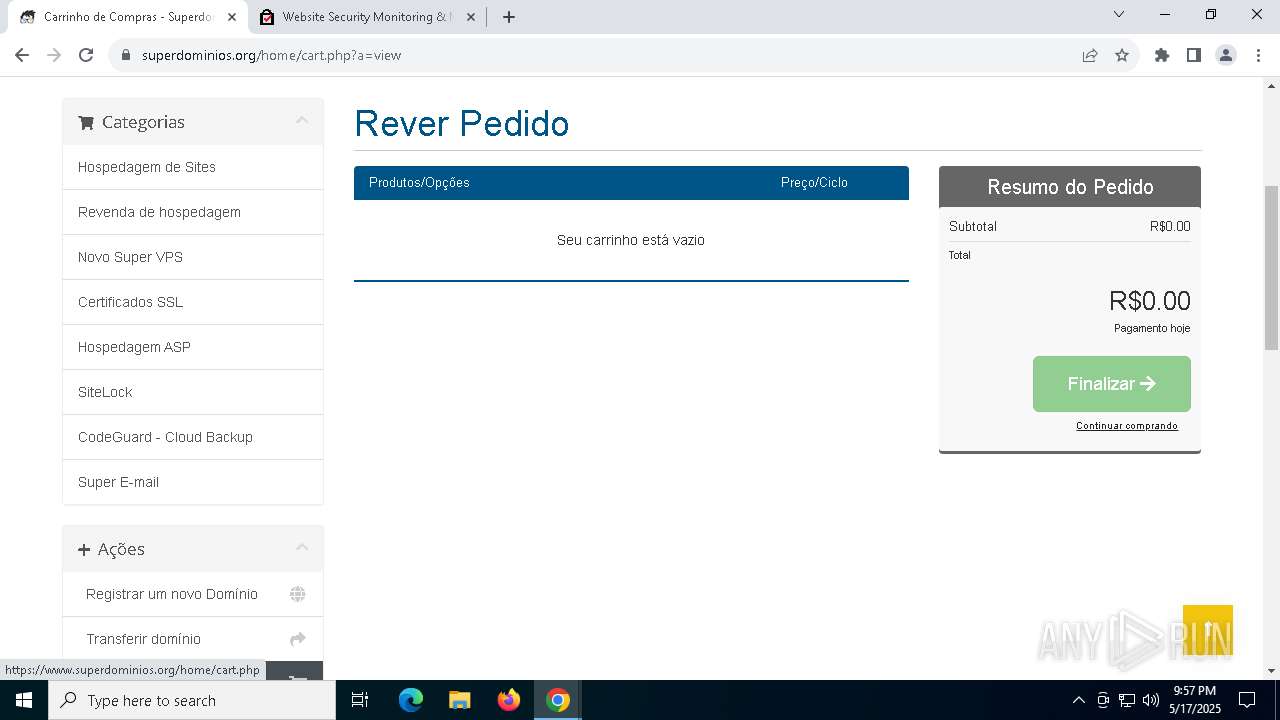The height and width of the screenshot is (720, 1280).
Task: Open Novo Super VPS category
Action: click(193, 257)
